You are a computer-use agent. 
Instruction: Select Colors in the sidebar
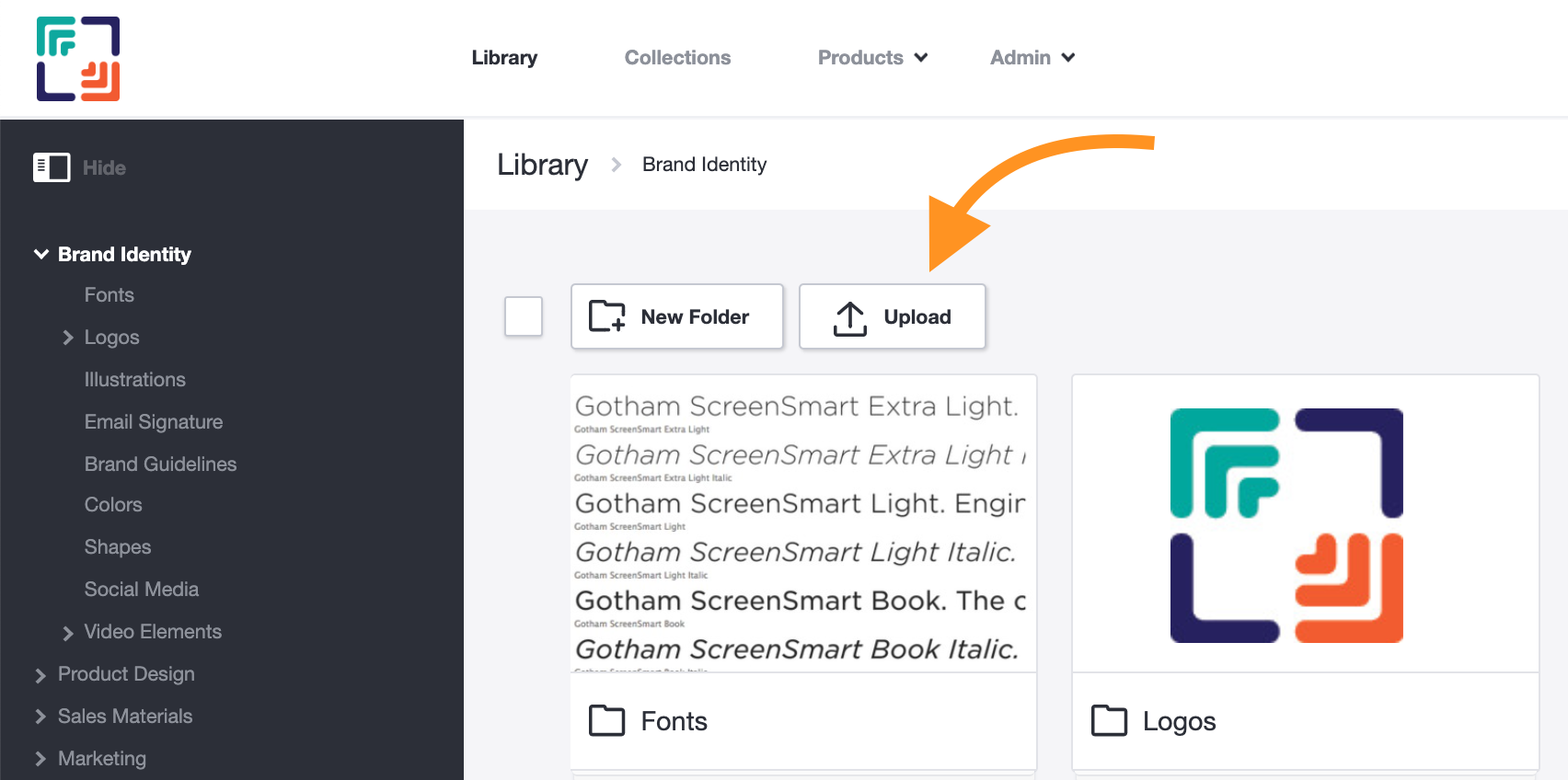click(x=113, y=505)
